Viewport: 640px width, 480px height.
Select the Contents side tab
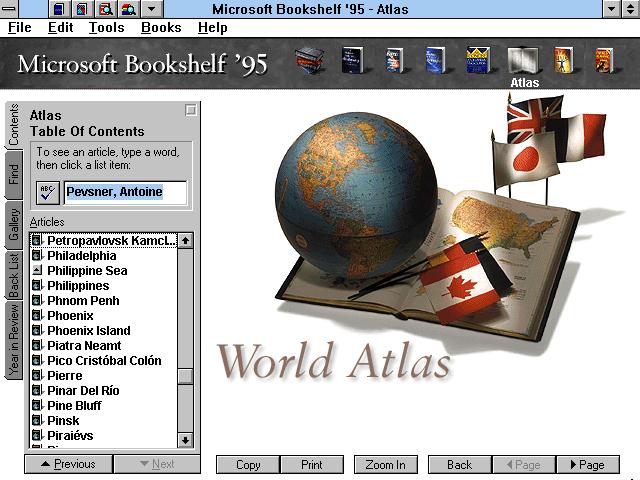(x=13, y=125)
